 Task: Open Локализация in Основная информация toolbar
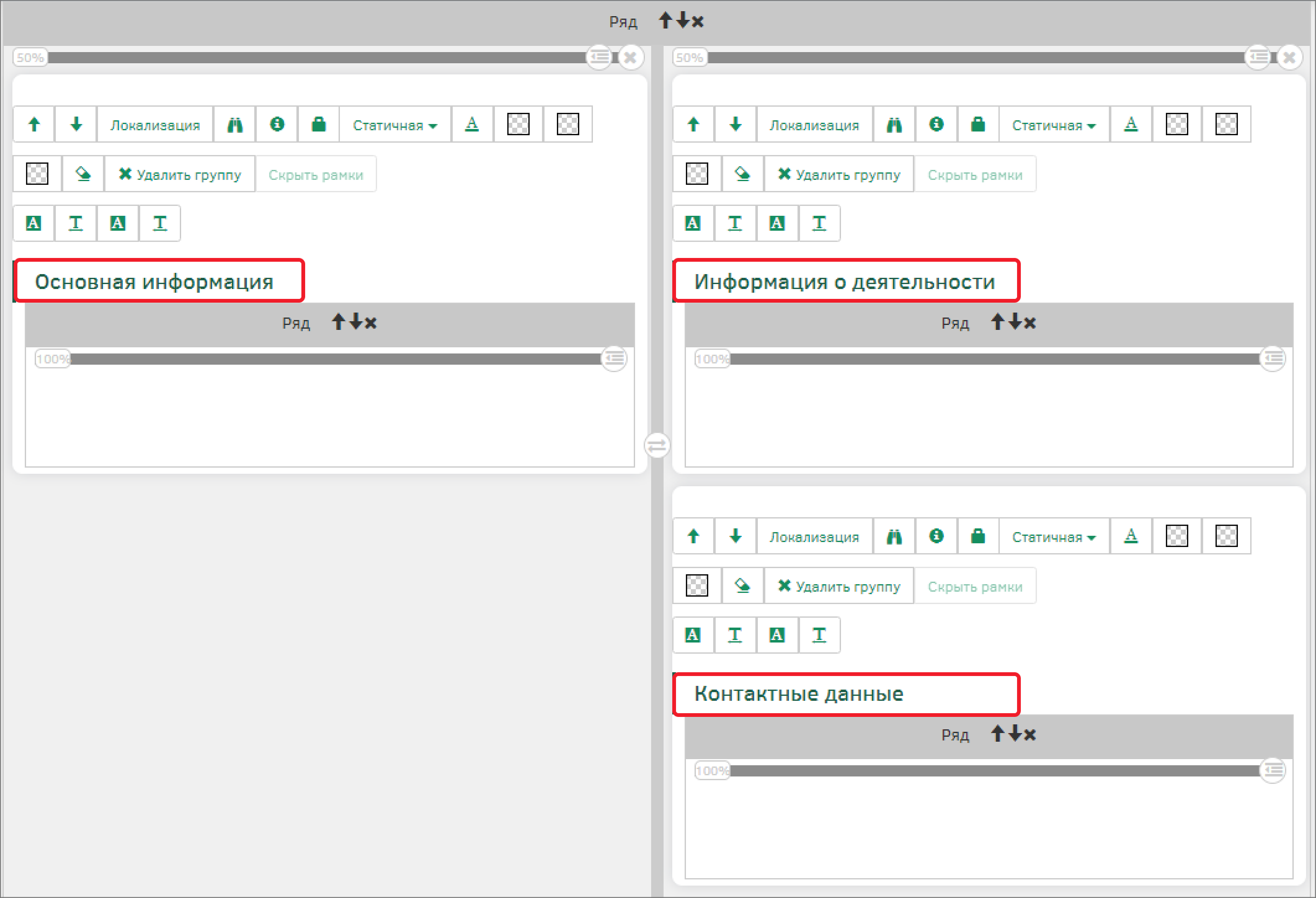coord(155,125)
